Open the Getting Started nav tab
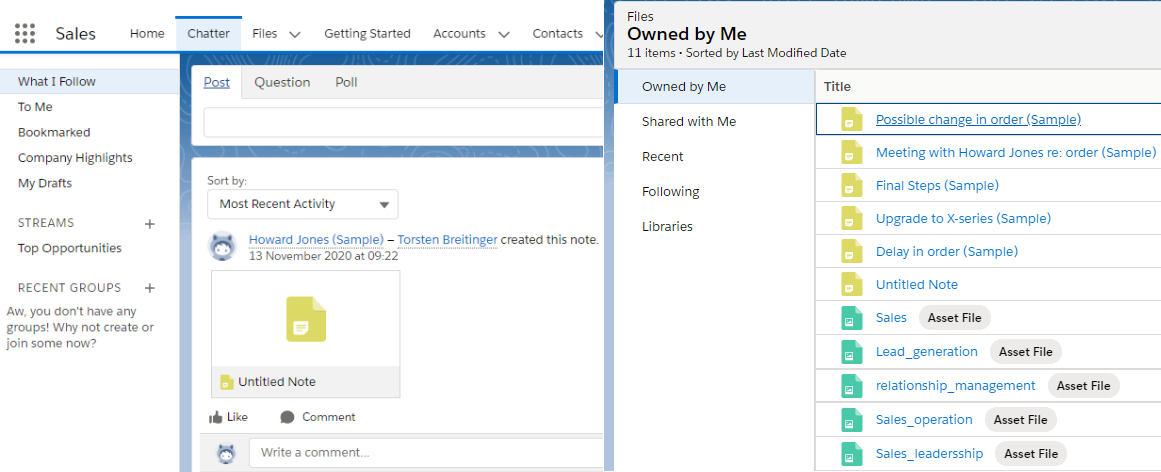 tap(367, 34)
